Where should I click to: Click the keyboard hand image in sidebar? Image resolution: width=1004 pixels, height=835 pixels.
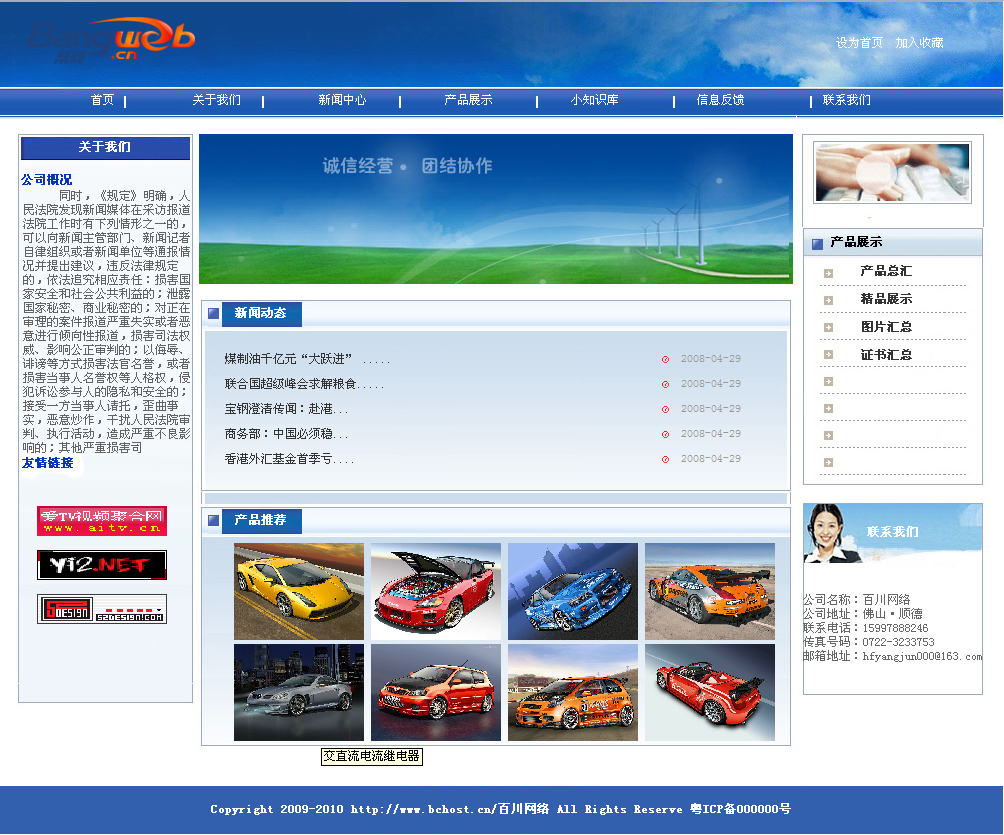pyautogui.click(x=892, y=172)
